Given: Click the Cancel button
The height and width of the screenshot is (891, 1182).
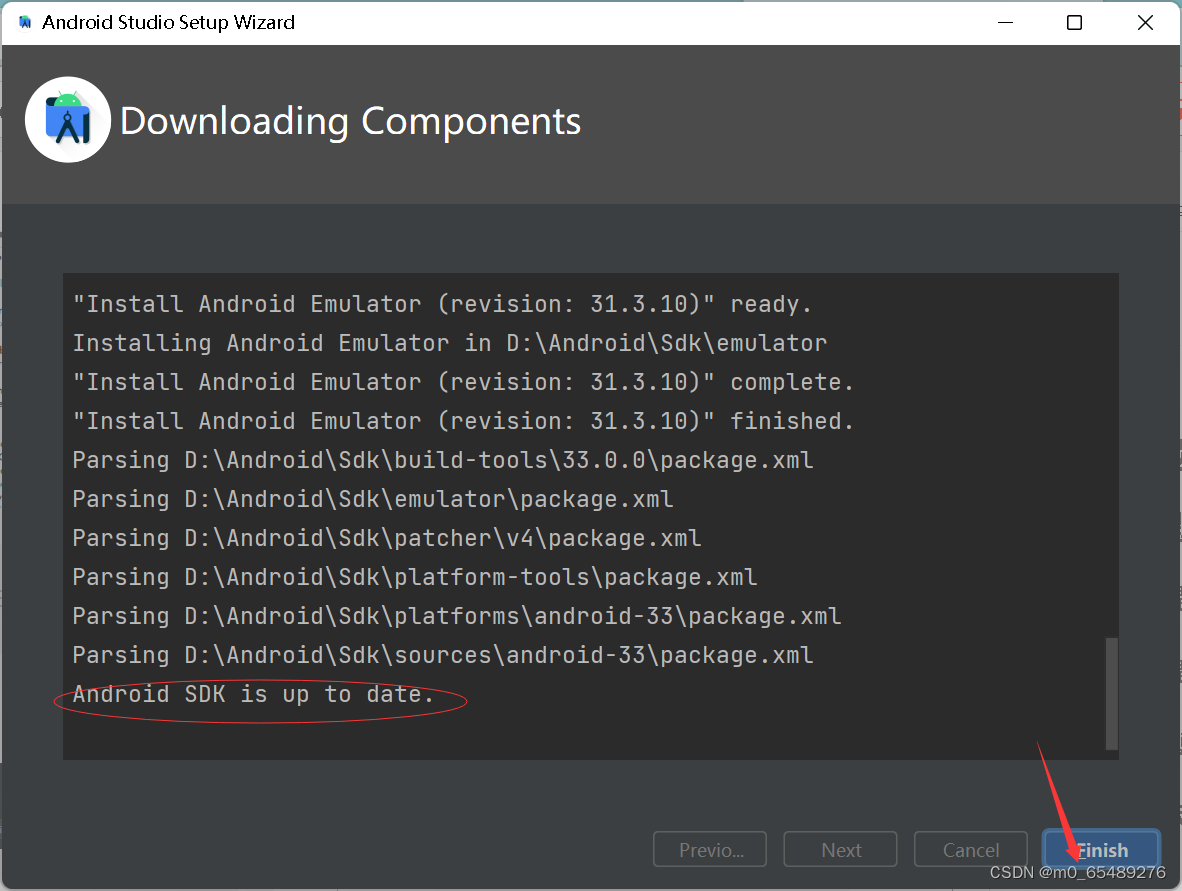Looking at the screenshot, I should coord(970,850).
